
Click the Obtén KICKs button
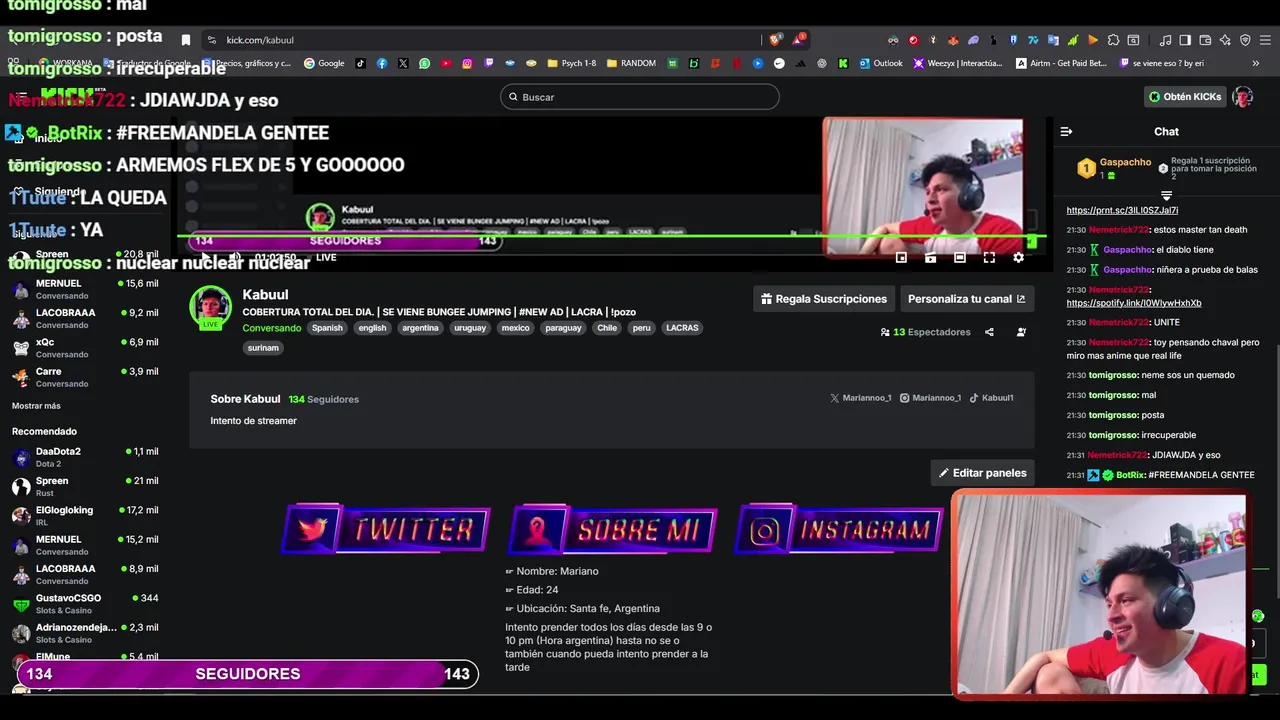click(x=1185, y=97)
